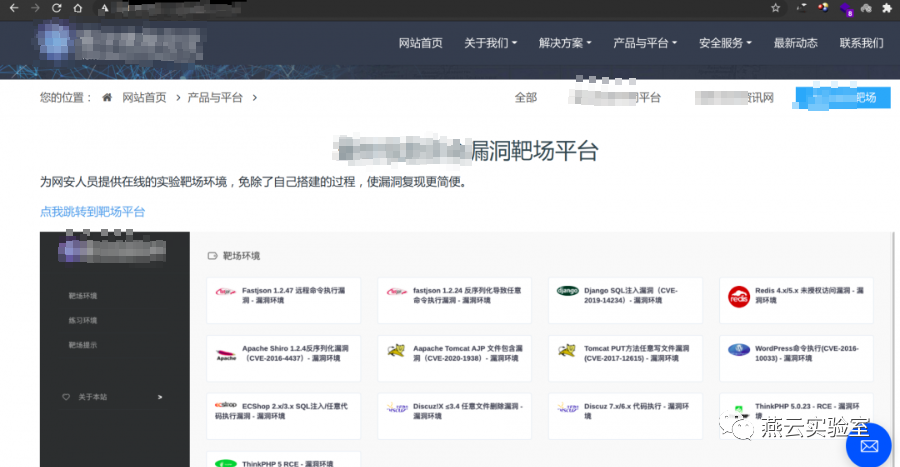This screenshot has width=900, height=467.
Task: Open ECShop 2.x/3.x SQL注入 card
Action: pyautogui.click(x=284, y=417)
